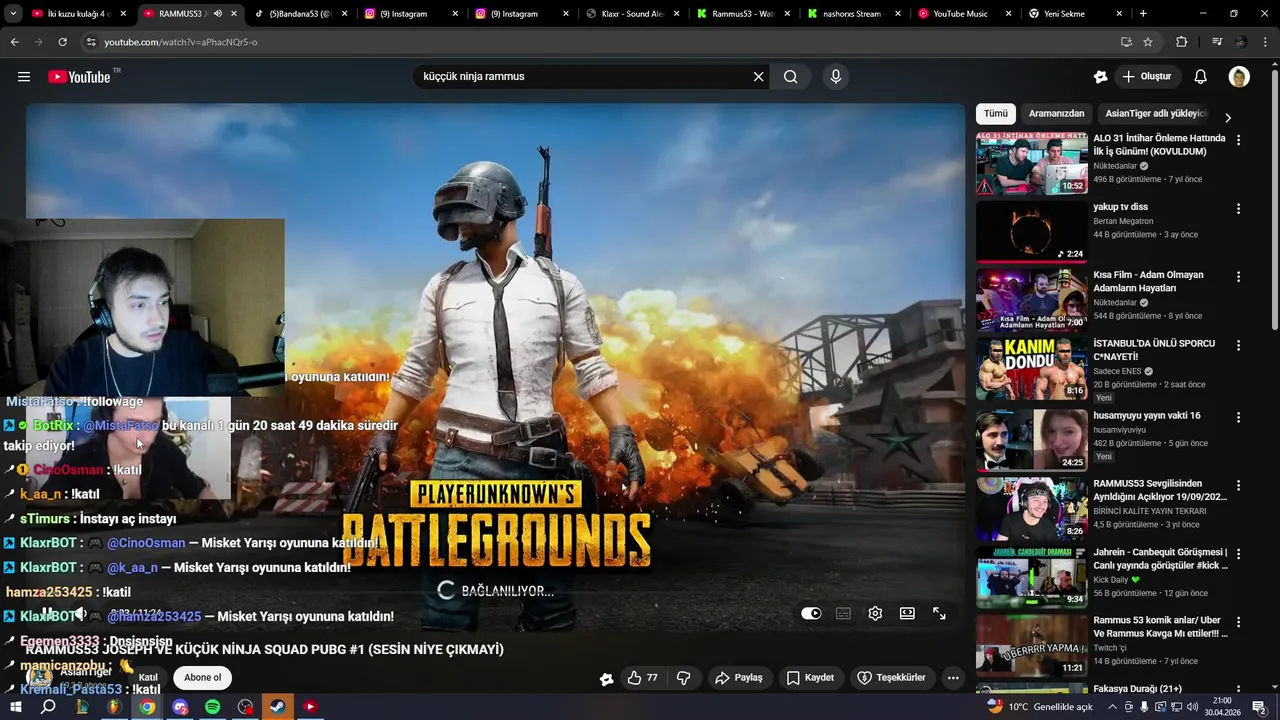Save the video with Kaydet

tap(810, 678)
